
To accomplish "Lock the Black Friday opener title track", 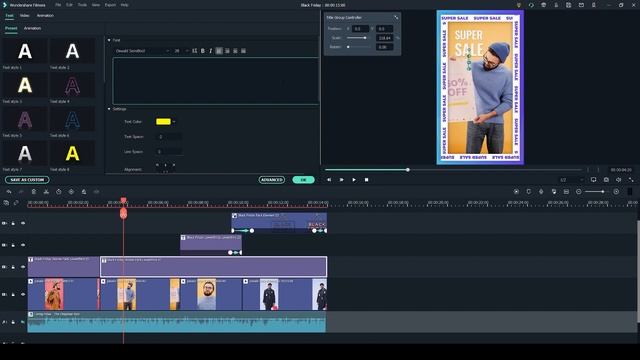I will pos(13,267).
